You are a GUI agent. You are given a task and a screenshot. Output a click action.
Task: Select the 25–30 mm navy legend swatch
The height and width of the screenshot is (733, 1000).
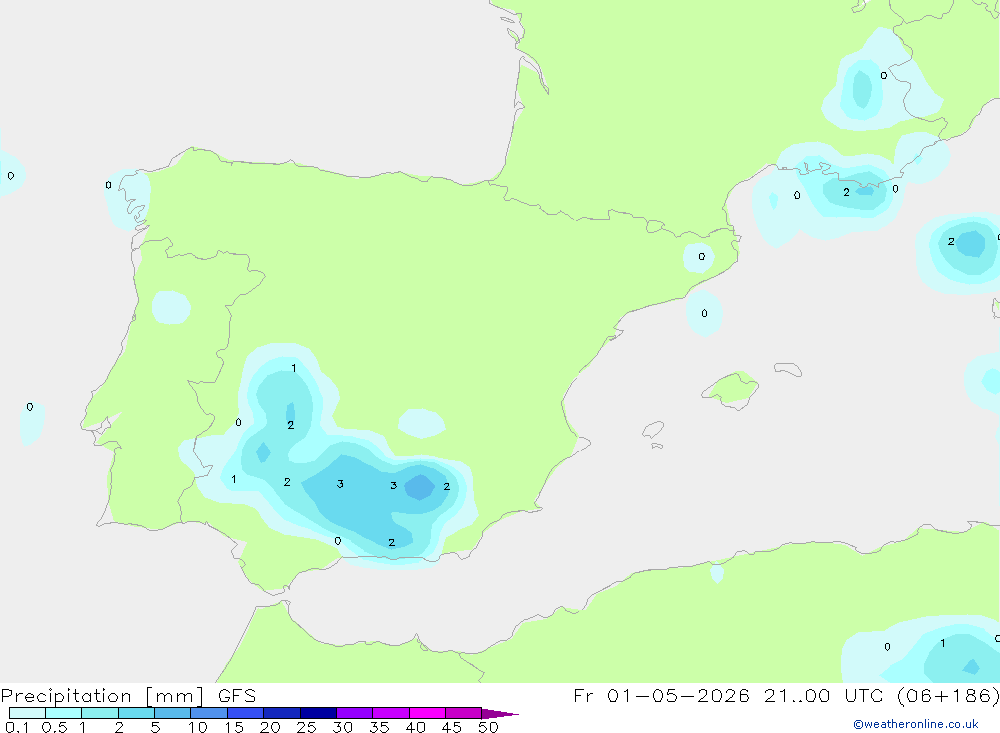click(318, 713)
